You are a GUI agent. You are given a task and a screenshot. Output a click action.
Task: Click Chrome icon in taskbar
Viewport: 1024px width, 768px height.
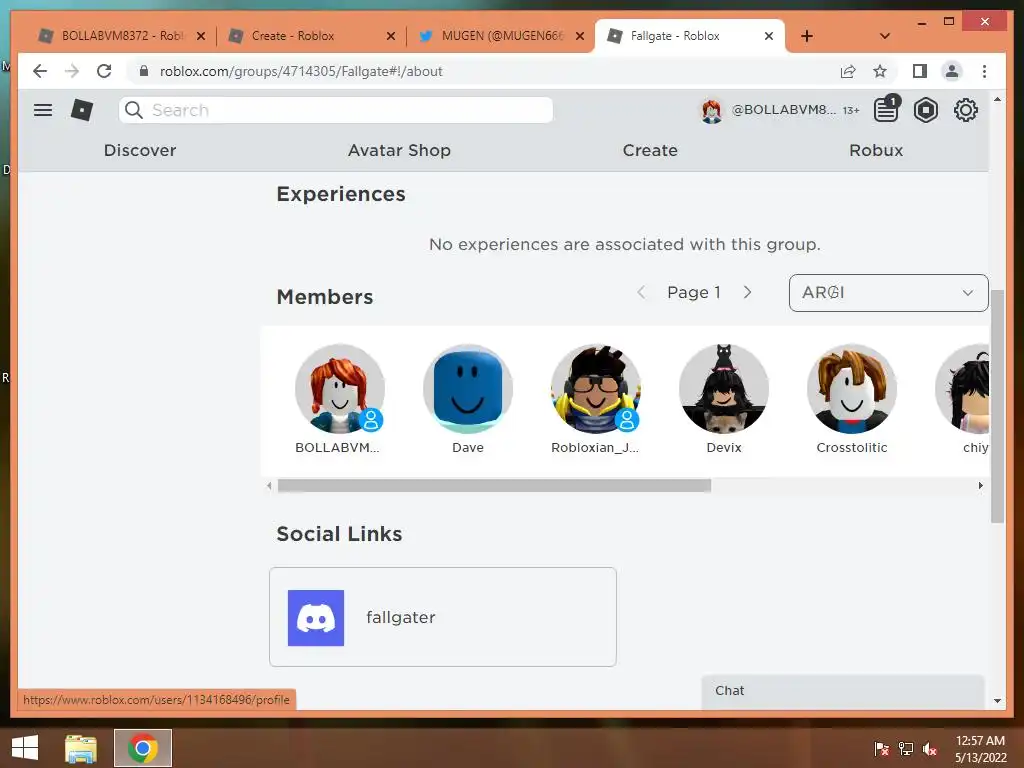[143, 748]
